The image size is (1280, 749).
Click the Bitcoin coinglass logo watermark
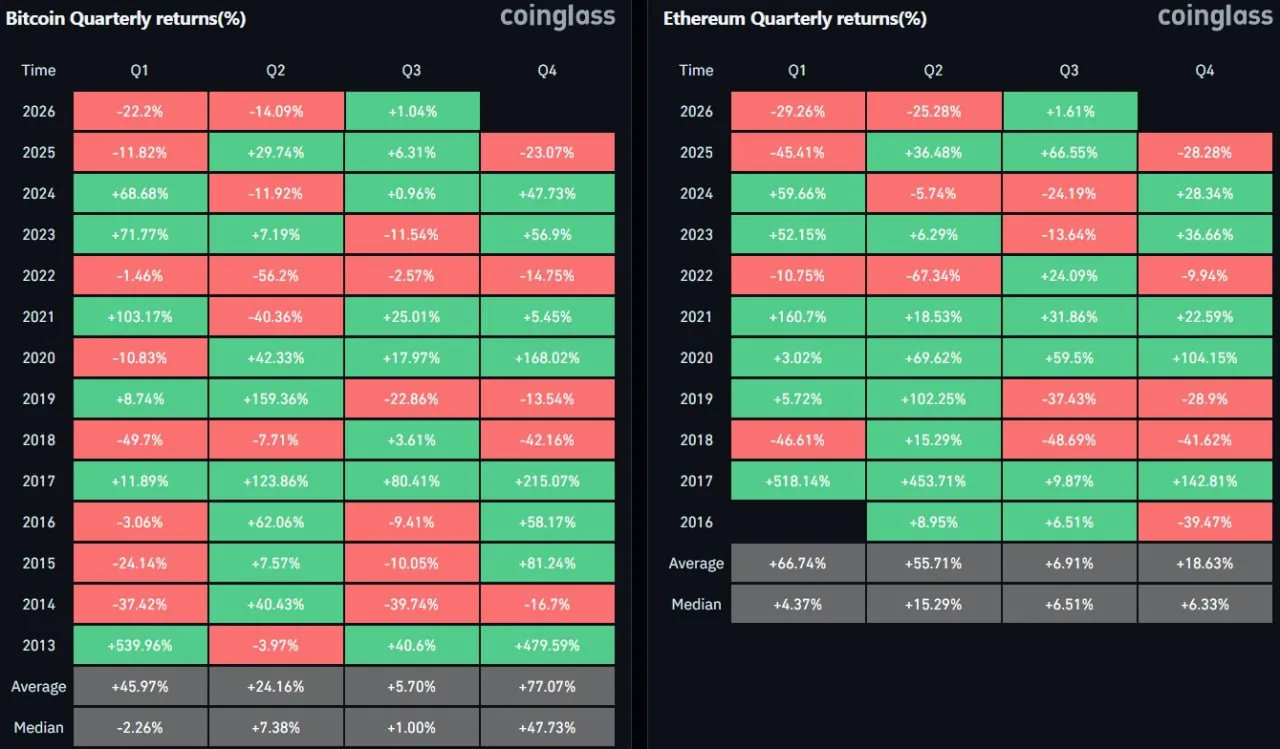(557, 17)
